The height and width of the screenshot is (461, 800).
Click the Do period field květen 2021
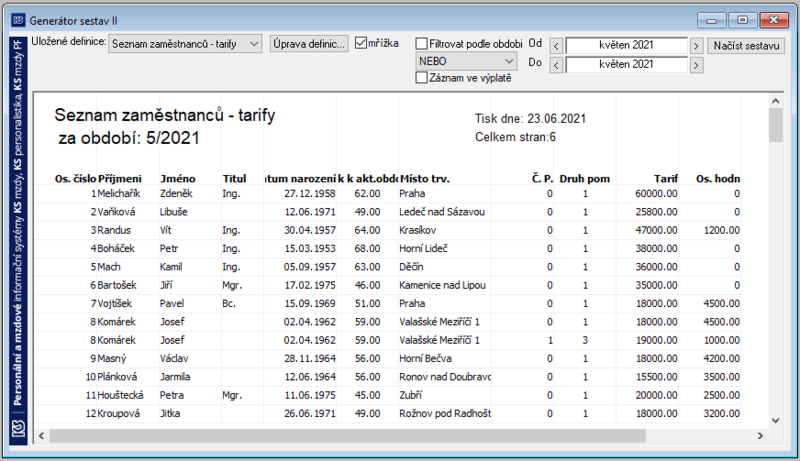tap(626, 64)
